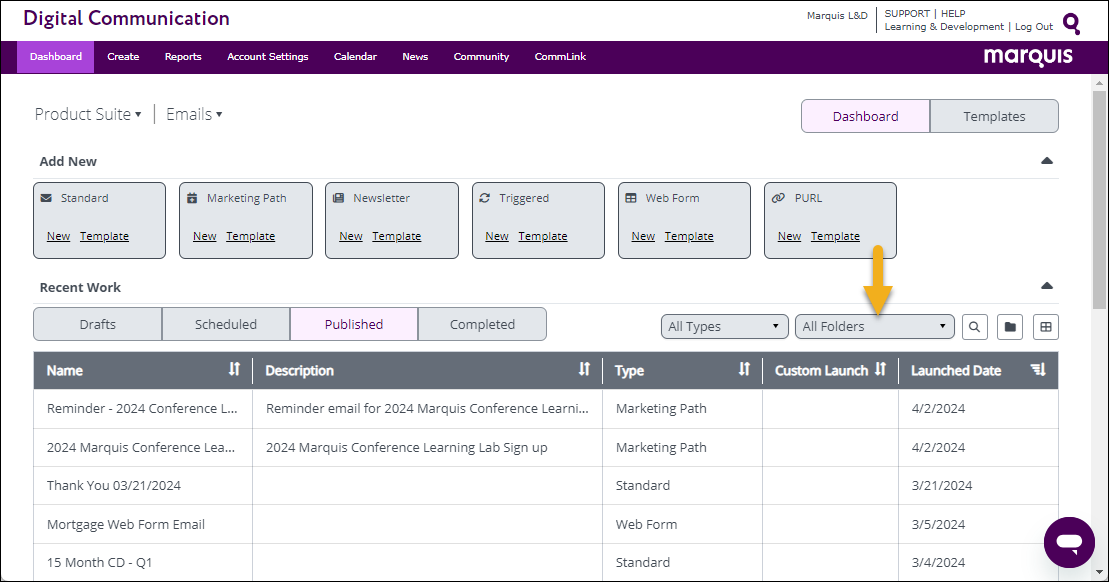The image size is (1109, 582).
Task: Sort by Type column arrows
Action: click(x=744, y=369)
